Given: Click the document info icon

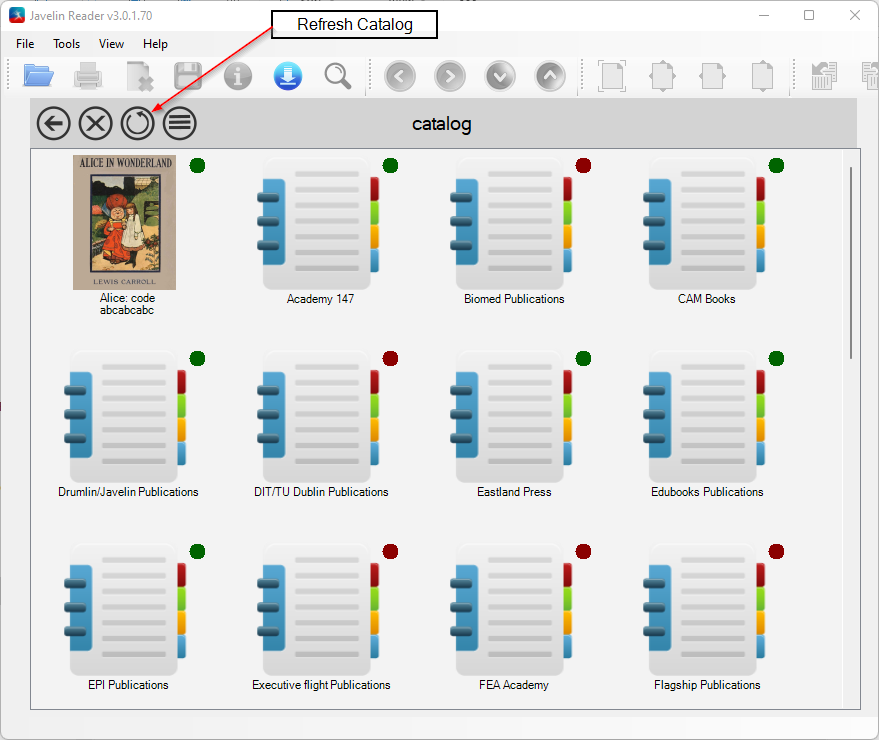Looking at the screenshot, I should pyautogui.click(x=238, y=76).
